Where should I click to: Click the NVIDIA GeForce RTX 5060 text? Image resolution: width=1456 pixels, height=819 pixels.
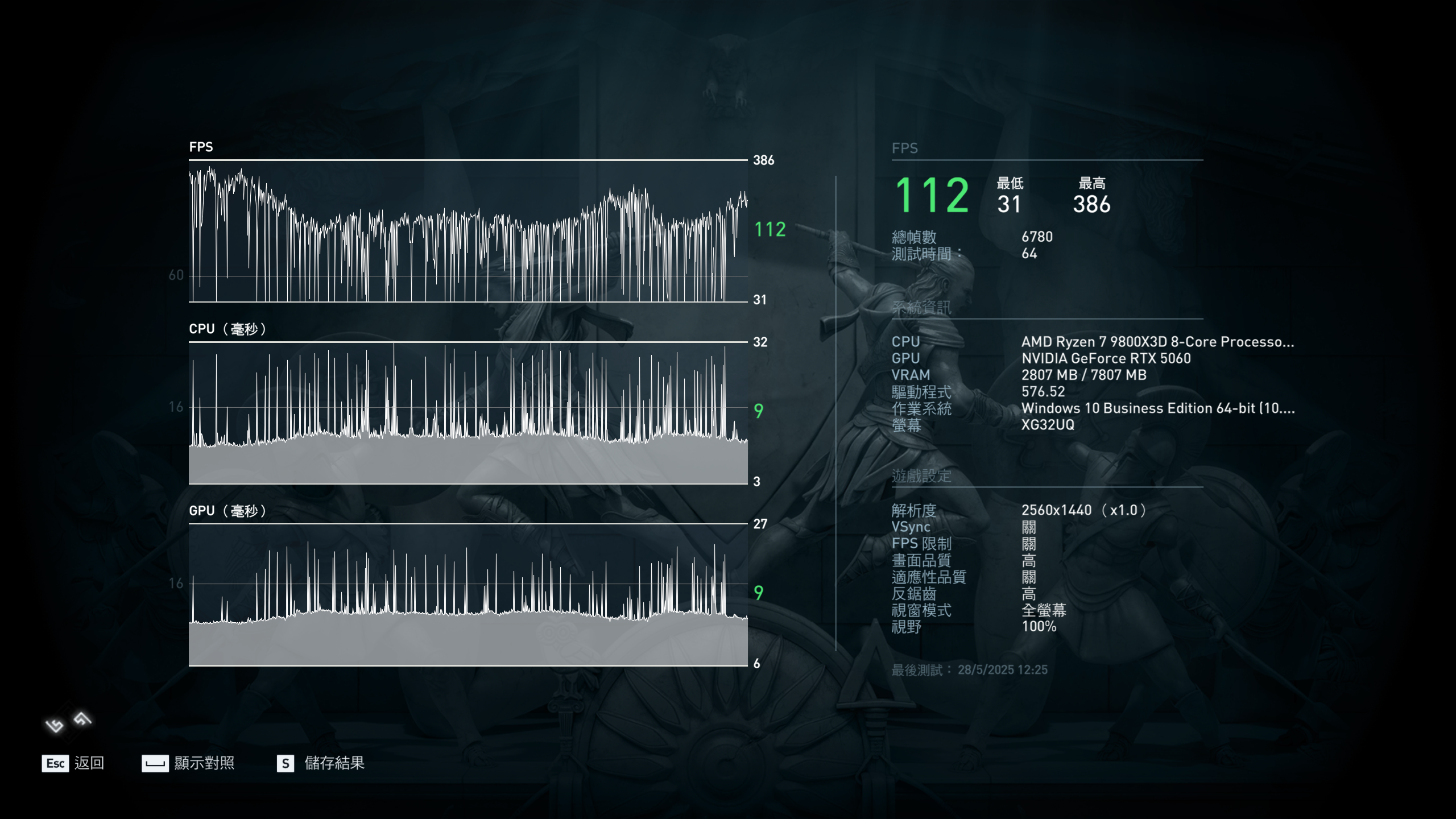(x=1106, y=358)
